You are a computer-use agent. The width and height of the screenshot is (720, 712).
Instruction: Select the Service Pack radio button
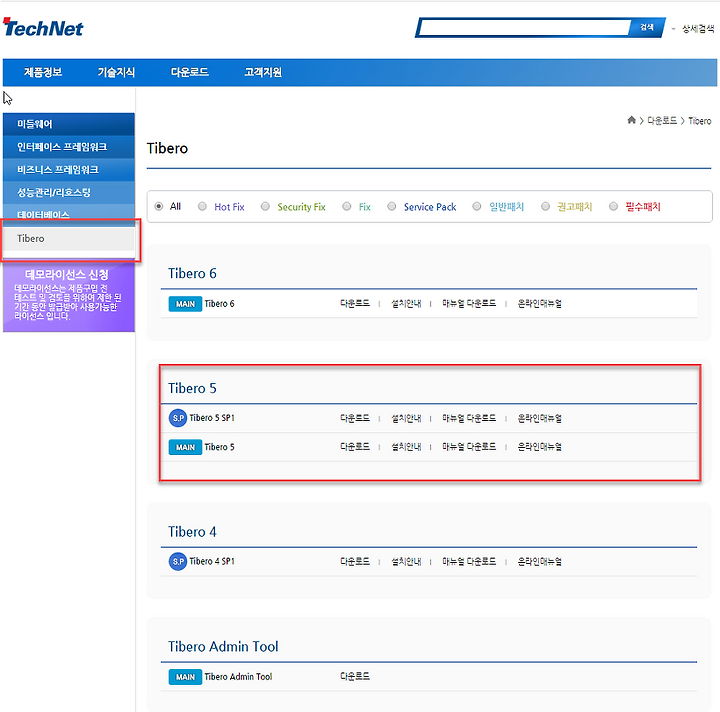click(x=392, y=207)
